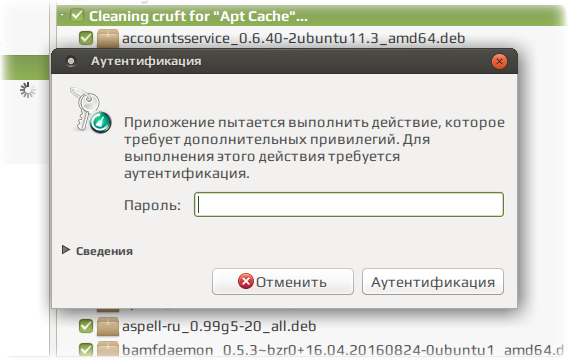The width and height of the screenshot is (568, 361).
Task: Click the red cancel icon in Отменить
Action: (x=246, y=281)
